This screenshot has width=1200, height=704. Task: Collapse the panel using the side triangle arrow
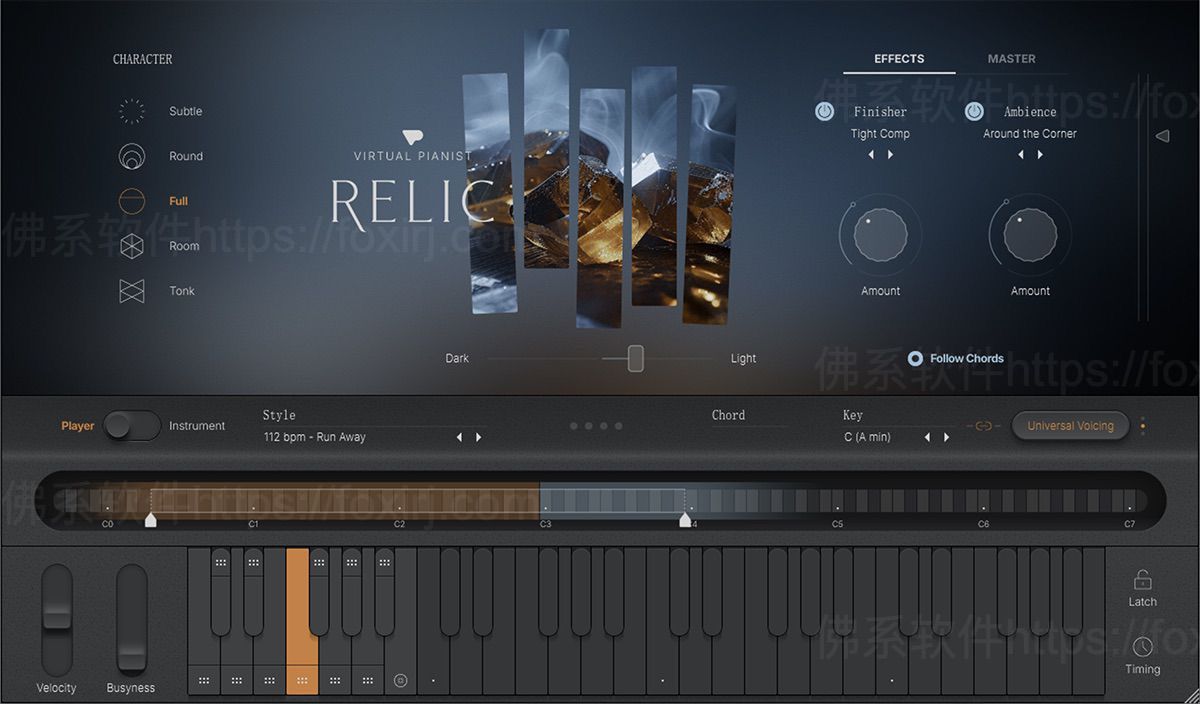pyautogui.click(x=1163, y=135)
